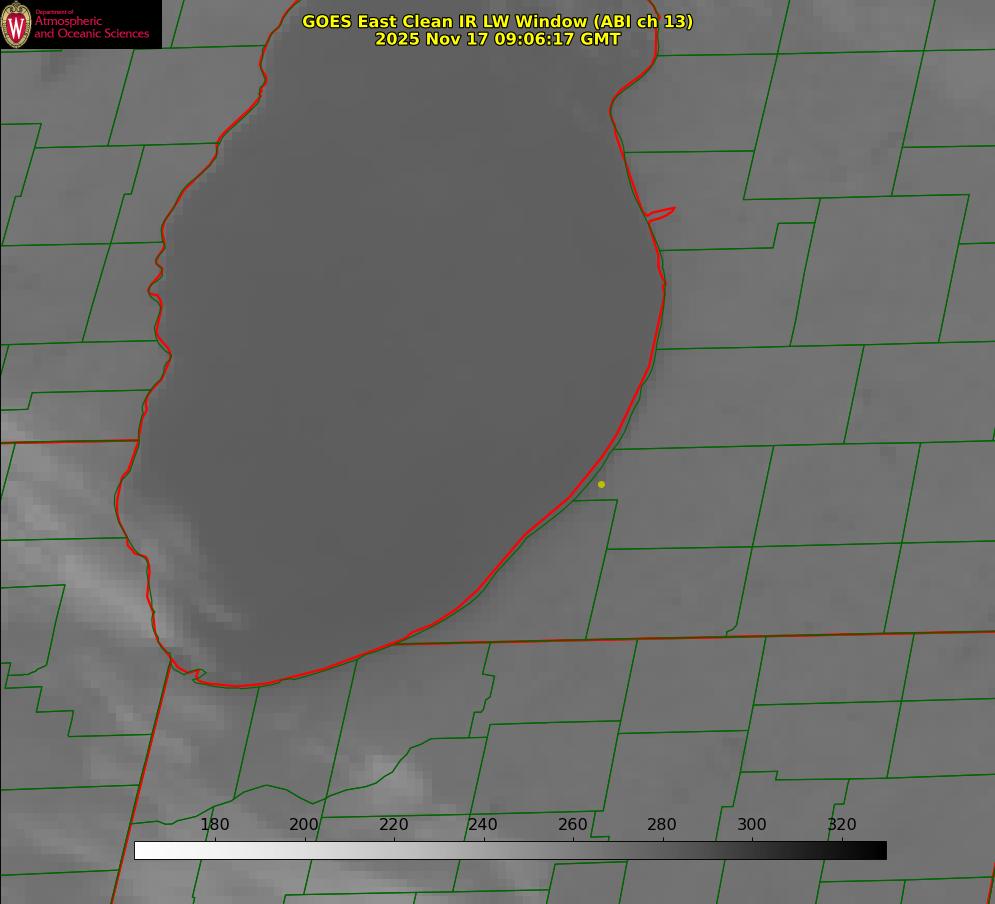Click the 240 value on the temperature scale
The width and height of the screenshot is (995, 904).
(483, 825)
